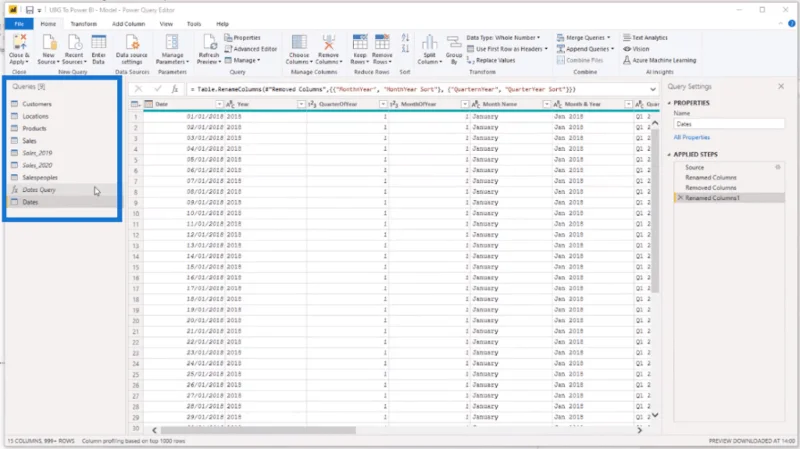Viewport: 800px width, 449px height.
Task: Cancel the formula edit with X icon
Action: [138, 89]
